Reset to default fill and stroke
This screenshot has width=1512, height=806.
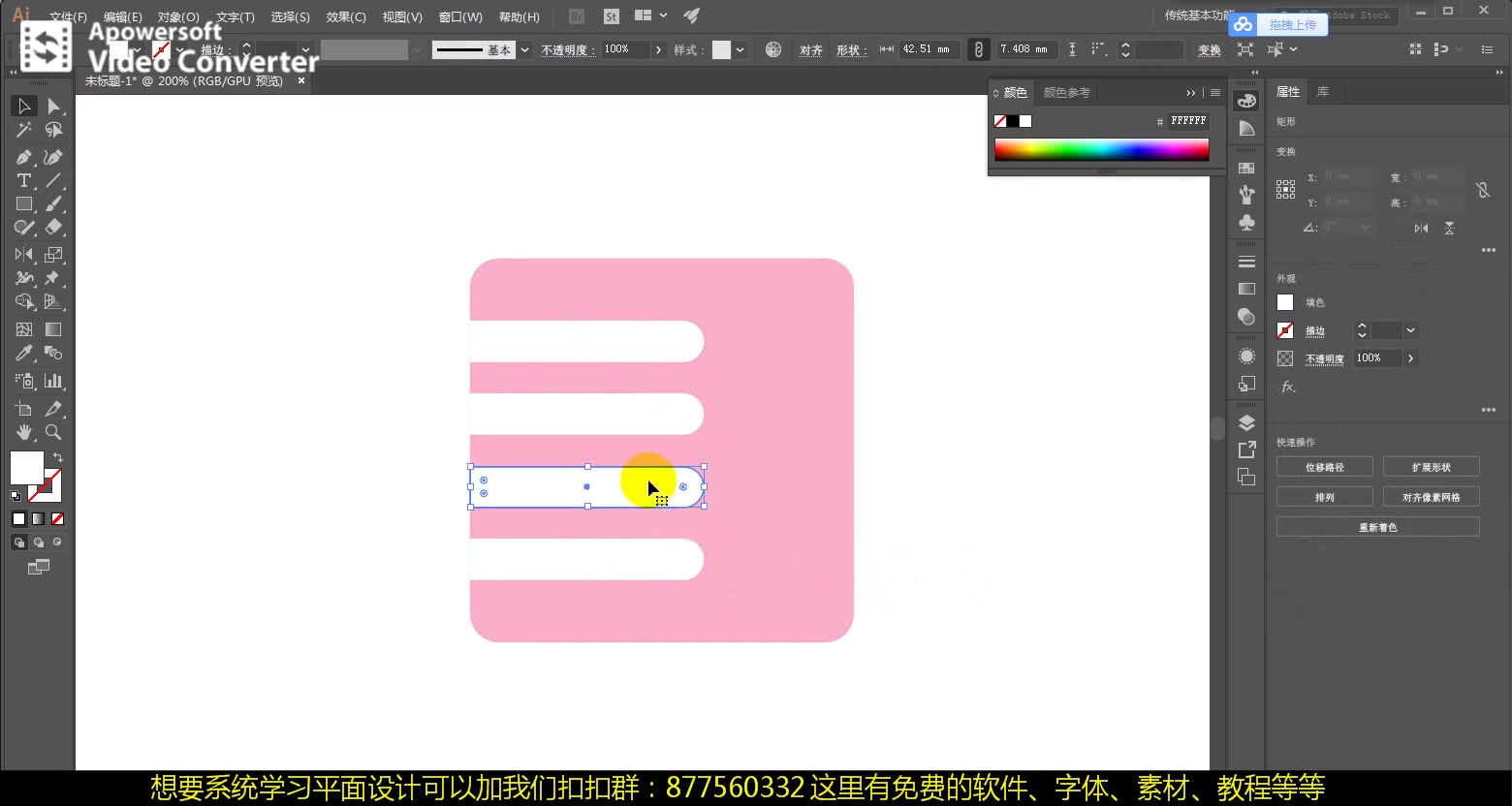(x=15, y=495)
